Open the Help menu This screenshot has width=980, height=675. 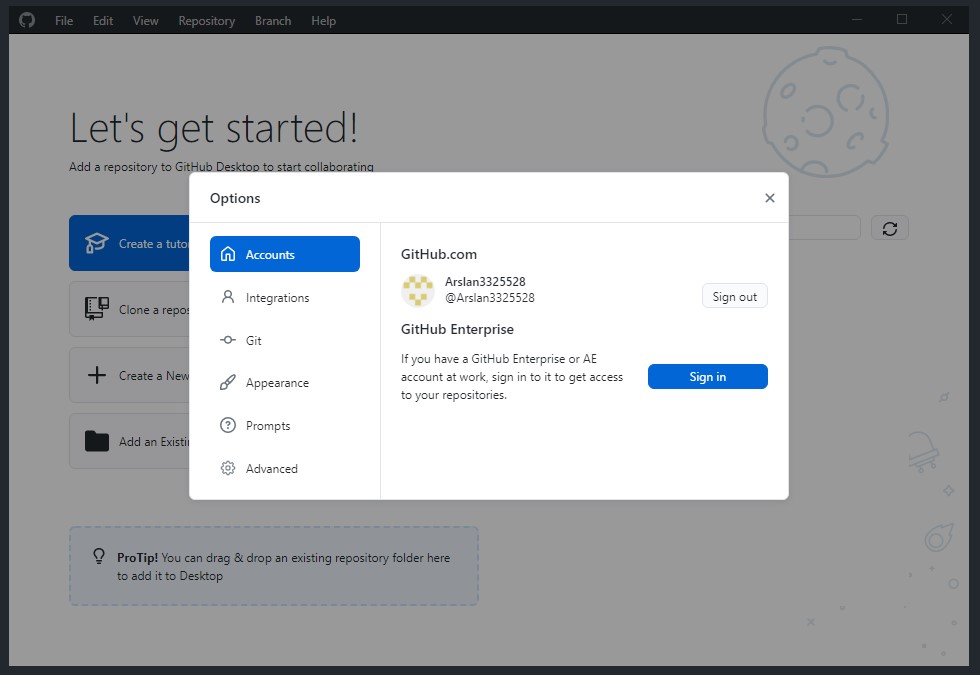(324, 21)
